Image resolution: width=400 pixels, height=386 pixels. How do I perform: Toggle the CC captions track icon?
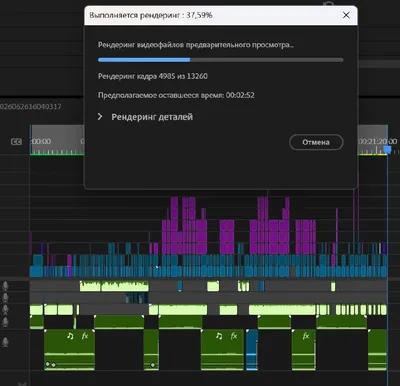pos(16,142)
